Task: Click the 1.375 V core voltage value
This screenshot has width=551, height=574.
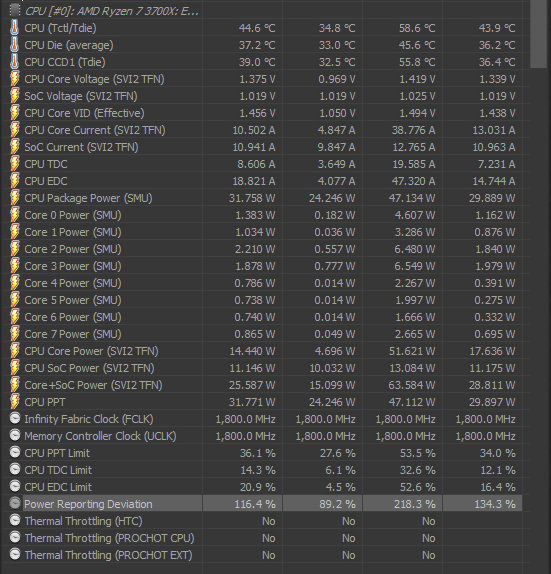Action: [257, 79]
